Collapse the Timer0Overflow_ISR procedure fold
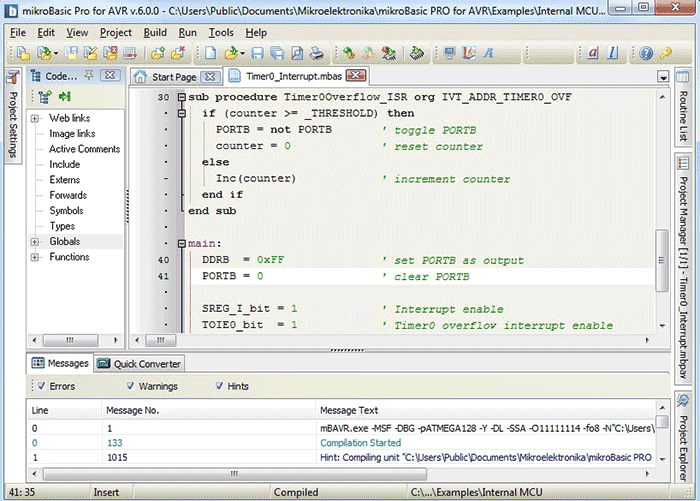Image resolution: width=700 pixels, height=501 pixels. click(x=181, y=98)
